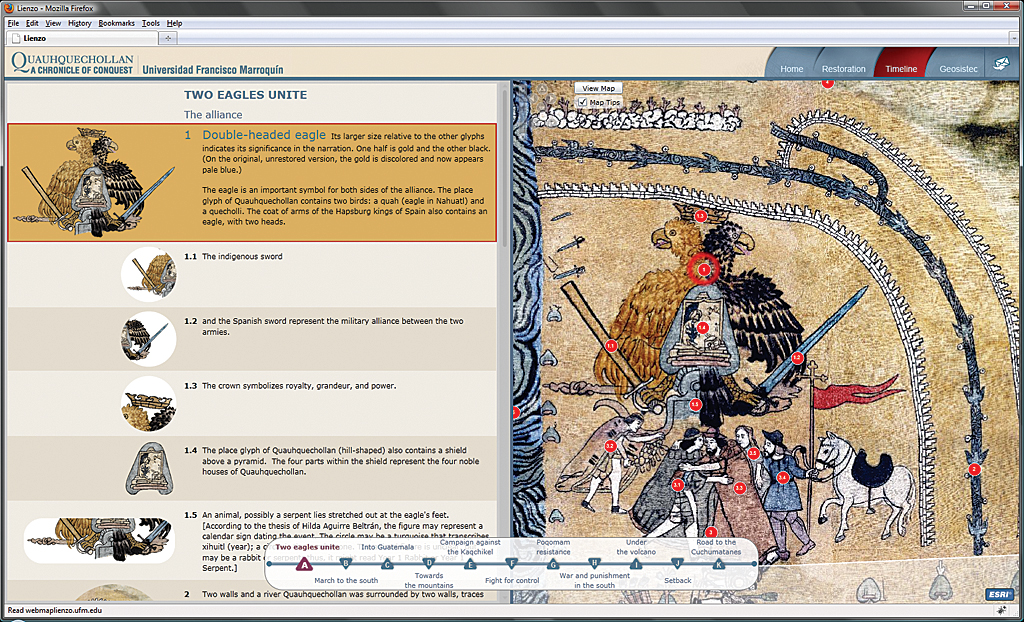Open the Help menu
Screen dimensions: 1024x622
coord(174,23)
